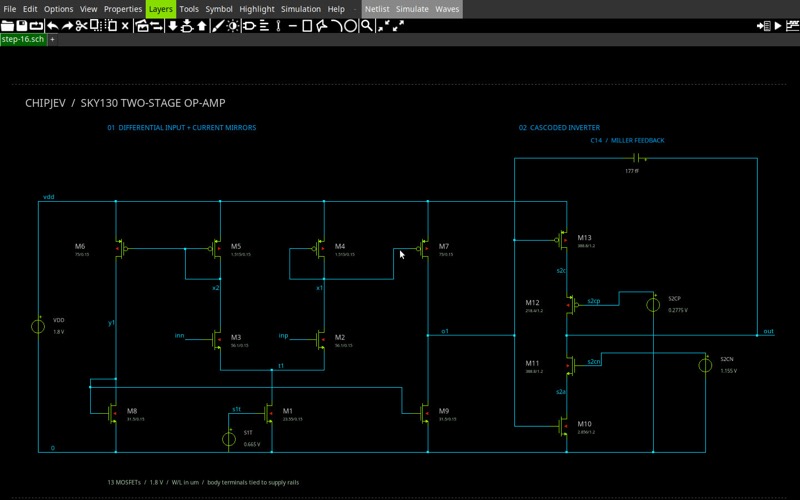
Task: Open the Layers menu
Action: [x=161, y=9]
